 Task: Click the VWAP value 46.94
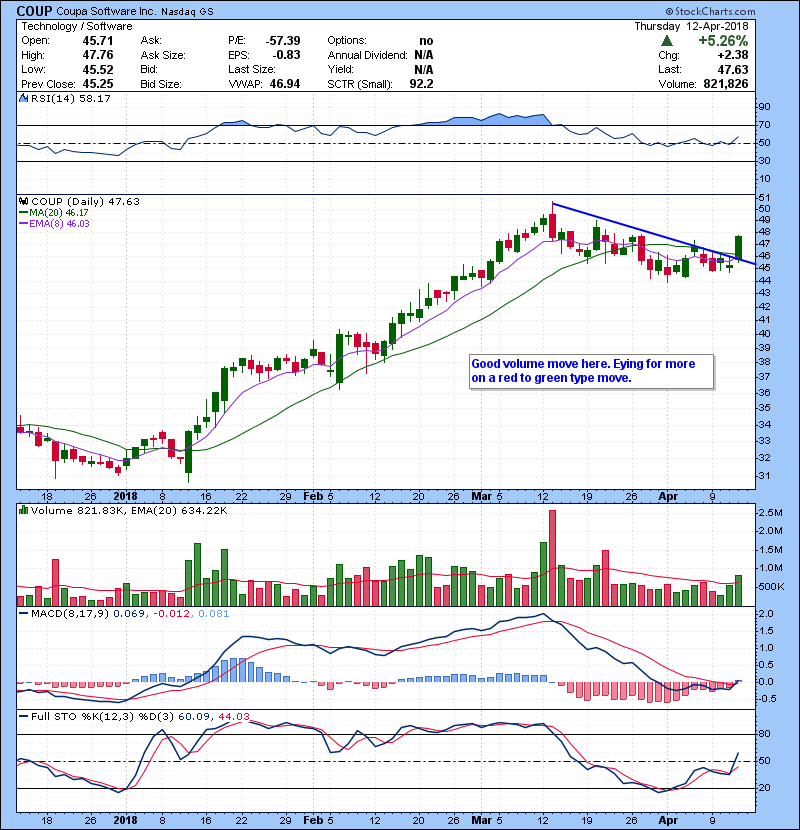285,84
